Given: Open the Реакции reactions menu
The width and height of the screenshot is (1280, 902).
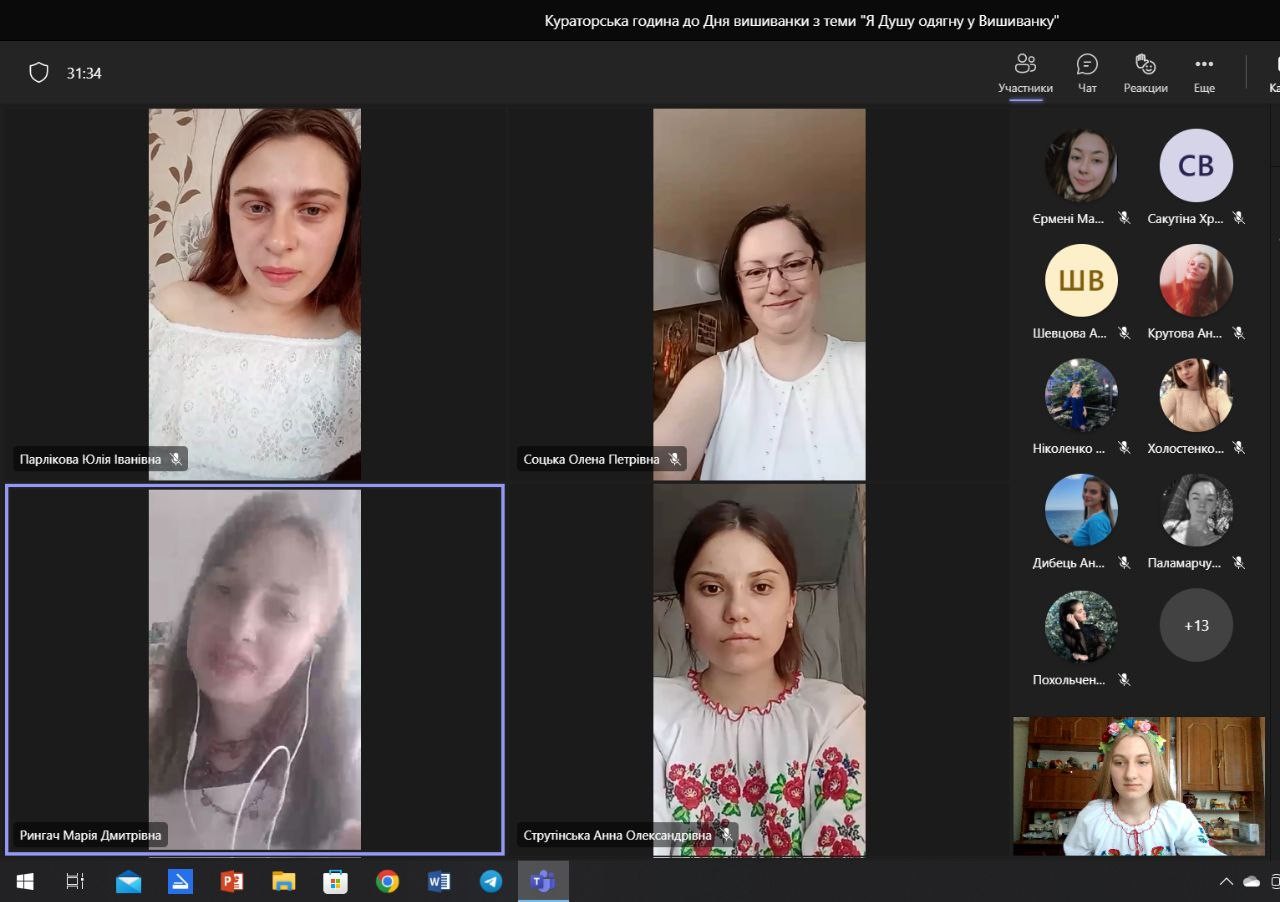Looking at the screenshot, I should 1145,73.
